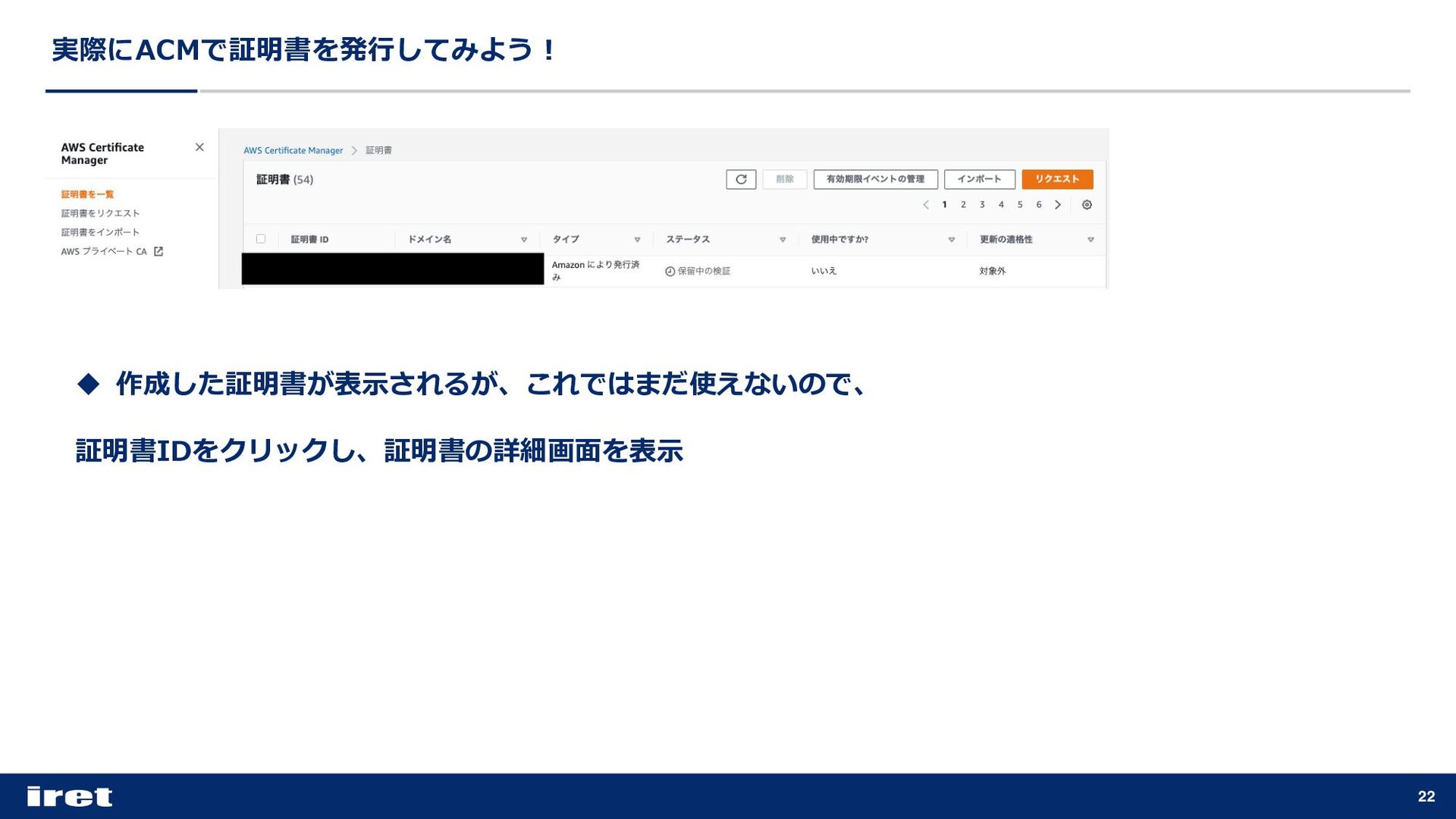Open AWS Certificate Manager breadcrumb link
The image size is (1456, 819).
(293, 151)
